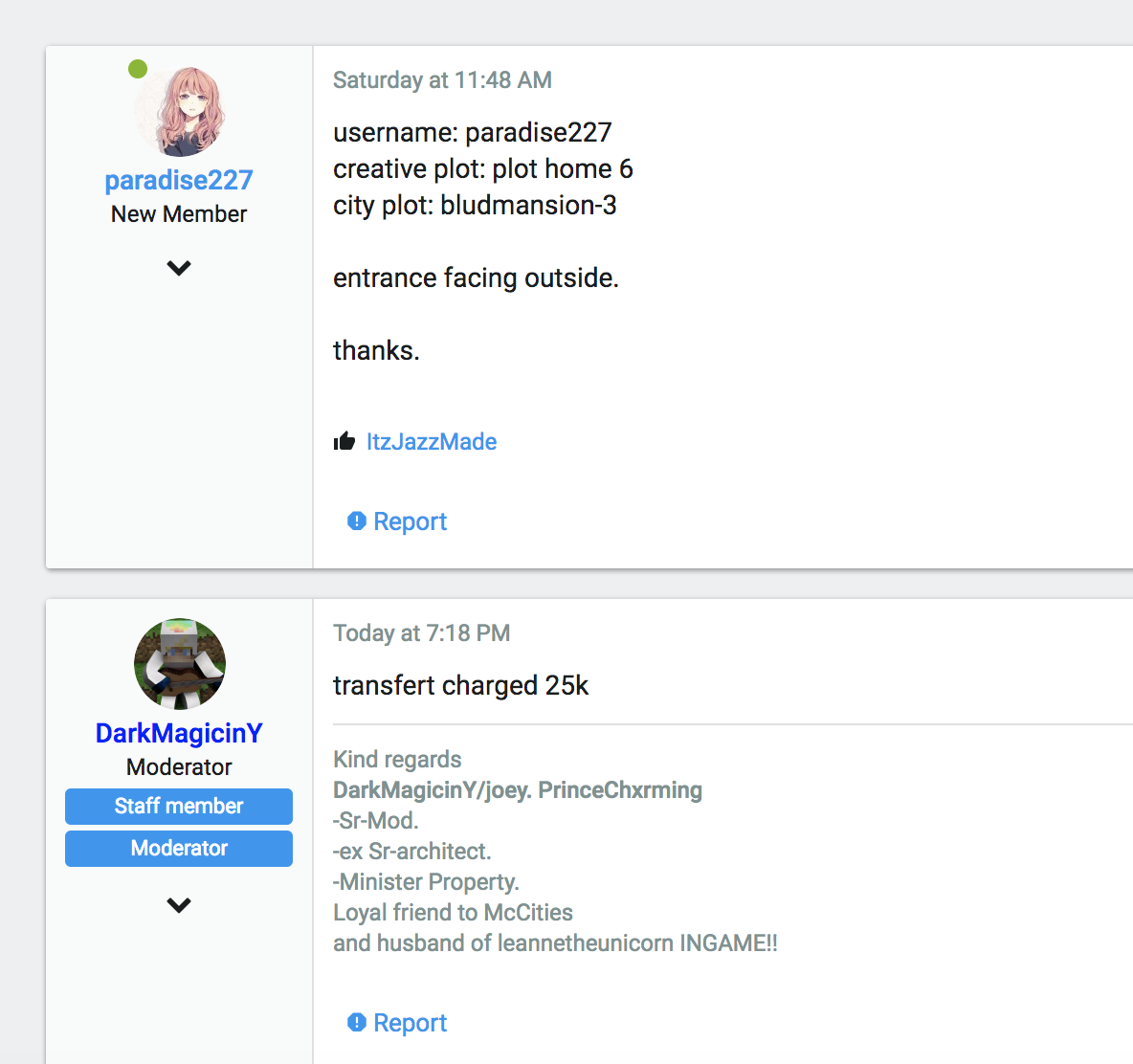Image resolution: width=1133 pixels, height=1064 pixels.
Task: Click report icon in paradise227's post
Action: 357,521
